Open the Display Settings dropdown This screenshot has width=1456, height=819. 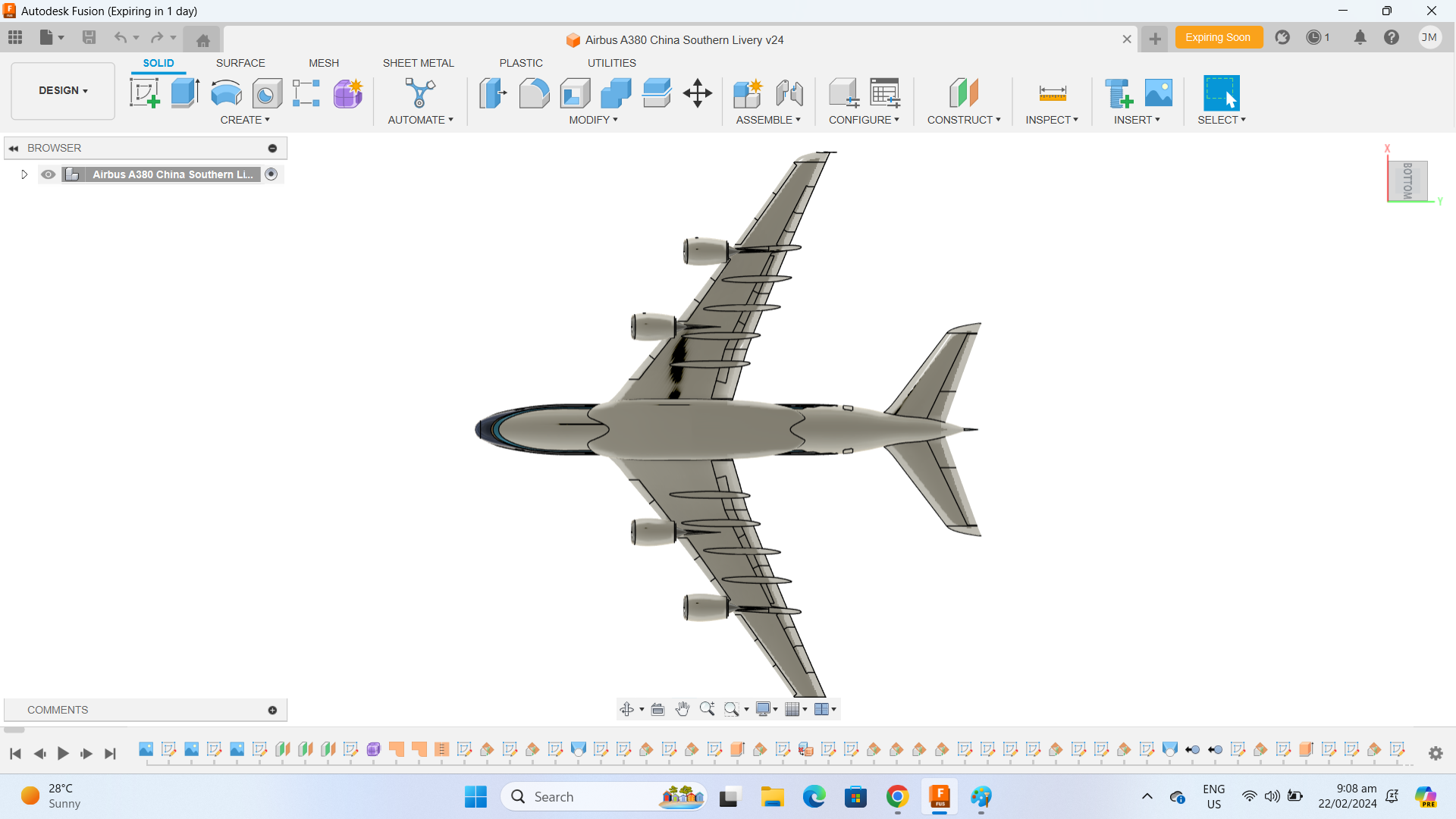pyautogui.click(x=766, y=709)
